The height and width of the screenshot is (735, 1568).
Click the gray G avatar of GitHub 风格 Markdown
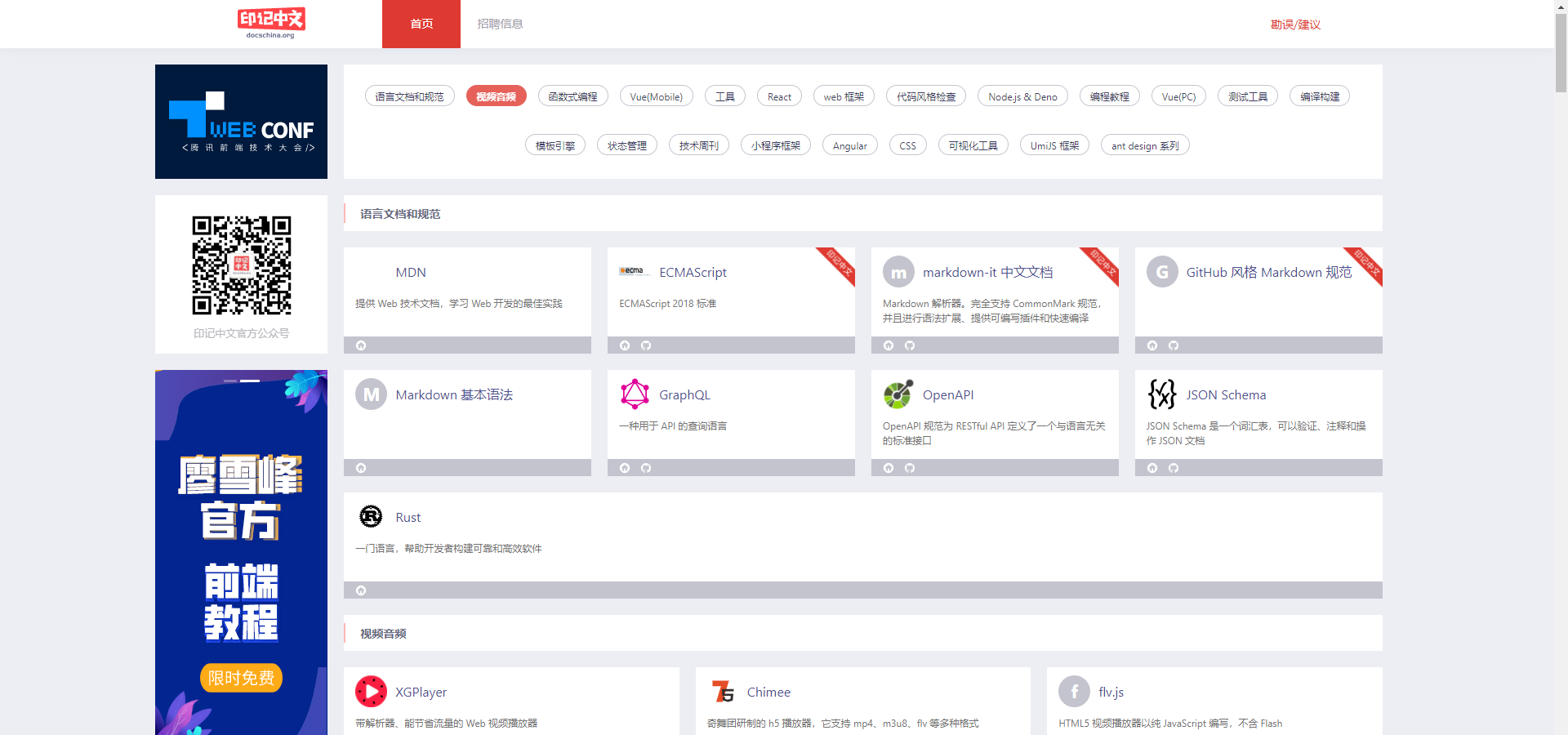[1162, 272]
